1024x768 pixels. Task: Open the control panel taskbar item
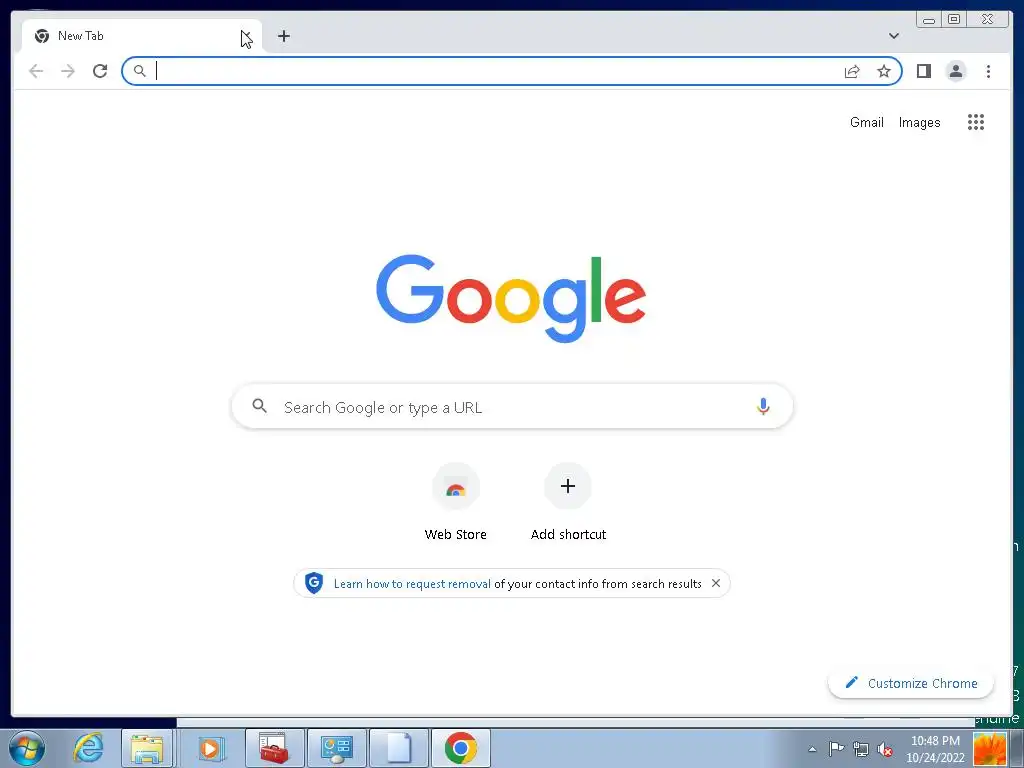pos(337,748)
